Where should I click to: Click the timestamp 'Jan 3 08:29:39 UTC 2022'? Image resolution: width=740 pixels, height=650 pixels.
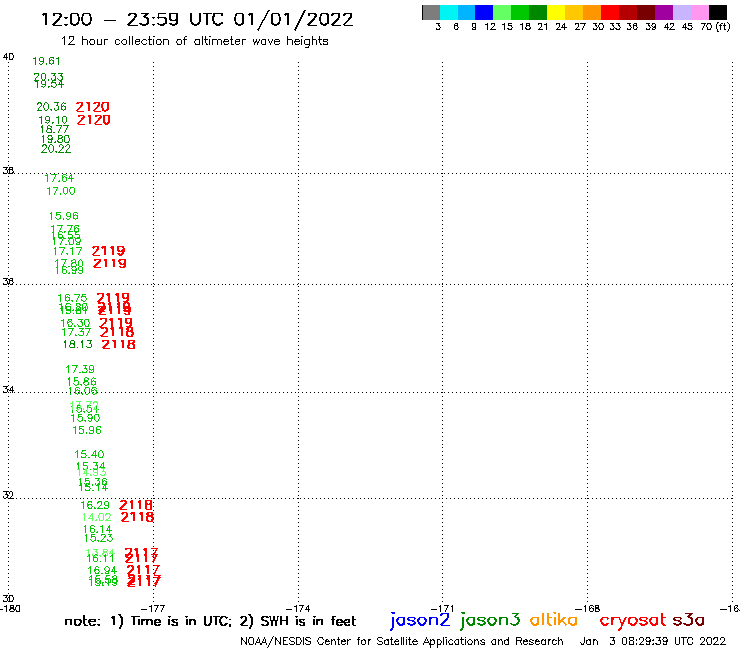653,642
